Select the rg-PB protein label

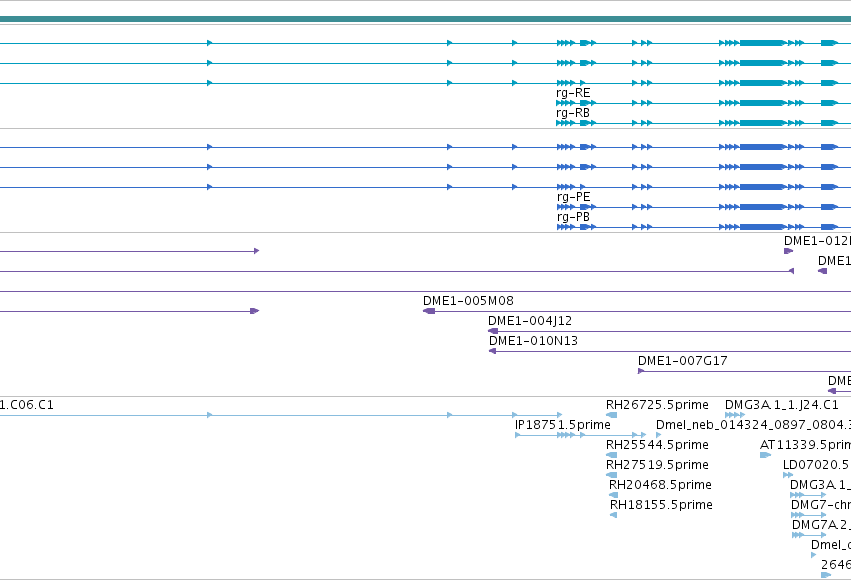[x=574, y=217]
